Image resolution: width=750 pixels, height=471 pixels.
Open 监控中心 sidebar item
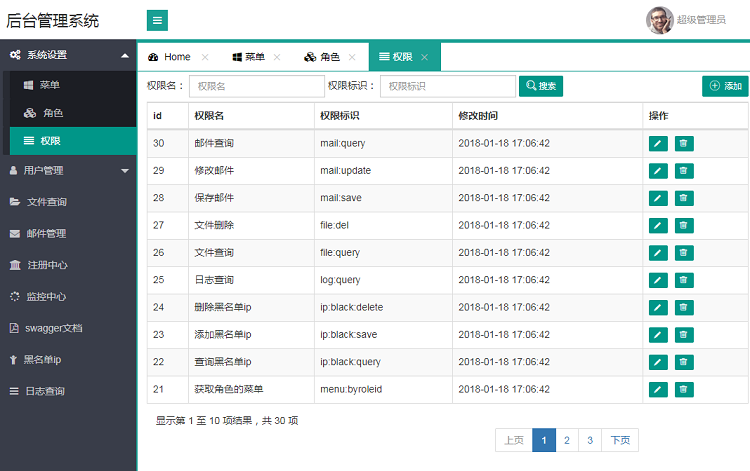[x=68, y=296]
